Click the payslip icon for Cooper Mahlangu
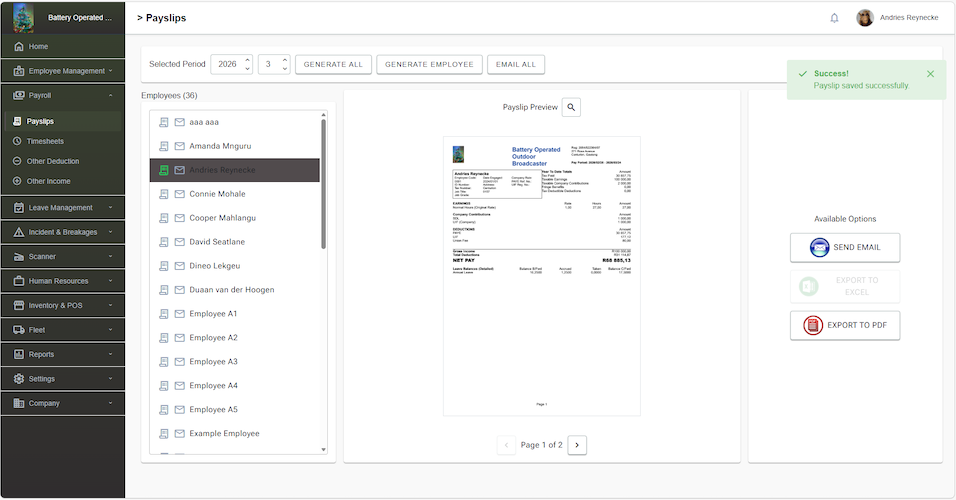This screenshot has height=500, width=956. (x=163, y=218)
